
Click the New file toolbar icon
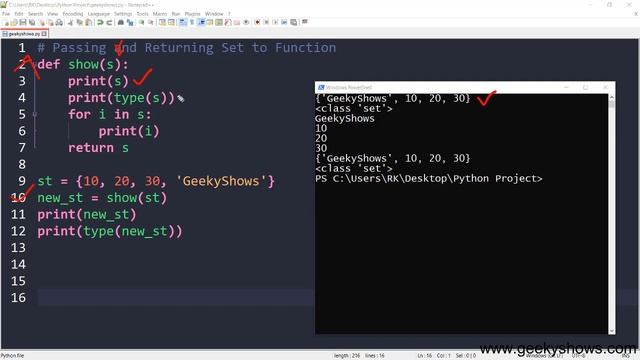6,22
